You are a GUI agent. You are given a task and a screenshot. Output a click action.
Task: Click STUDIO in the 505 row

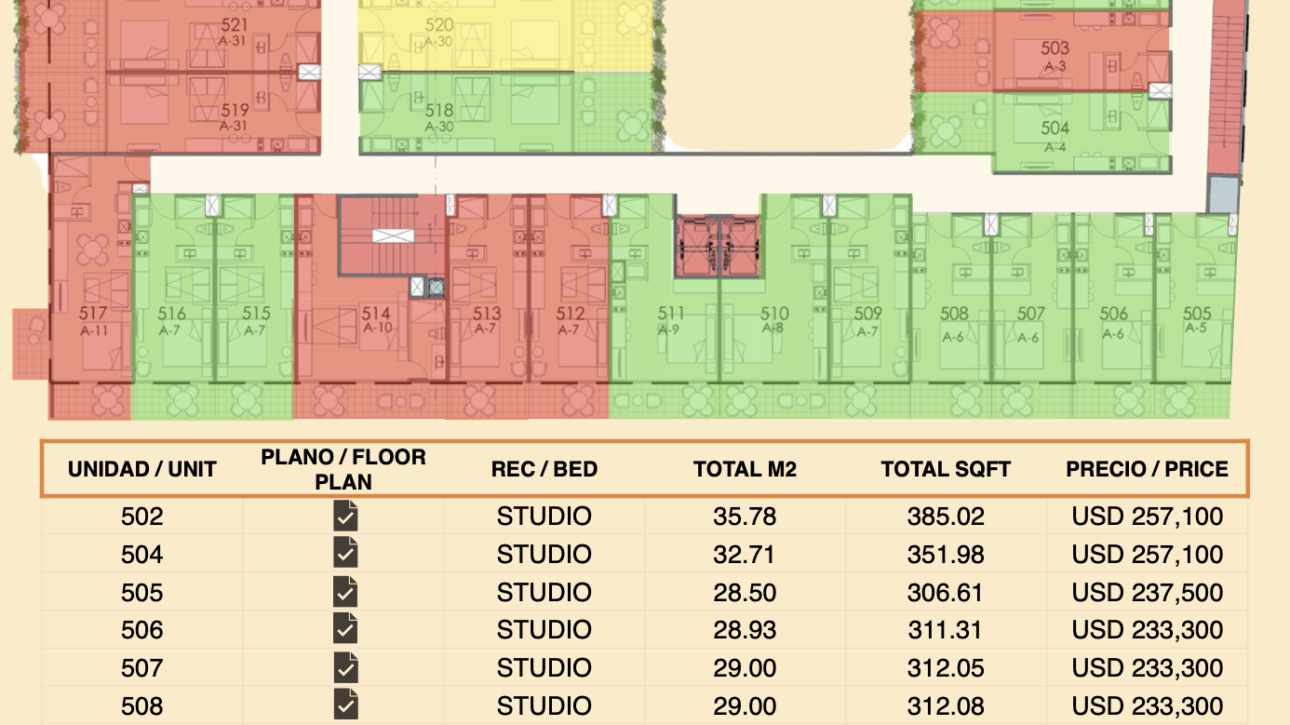[544, 593]
